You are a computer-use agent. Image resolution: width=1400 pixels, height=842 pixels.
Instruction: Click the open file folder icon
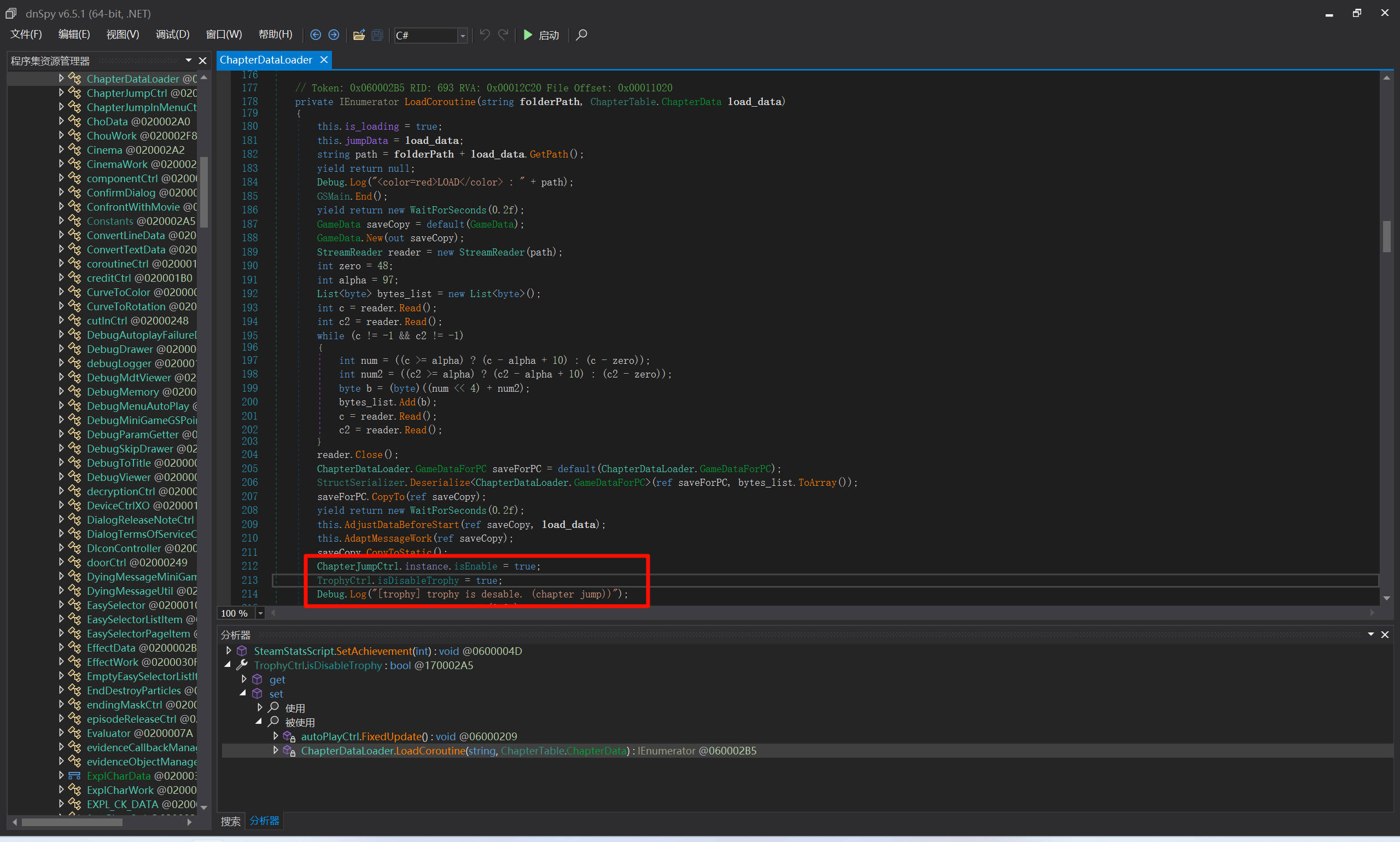[x=358, y=35]
